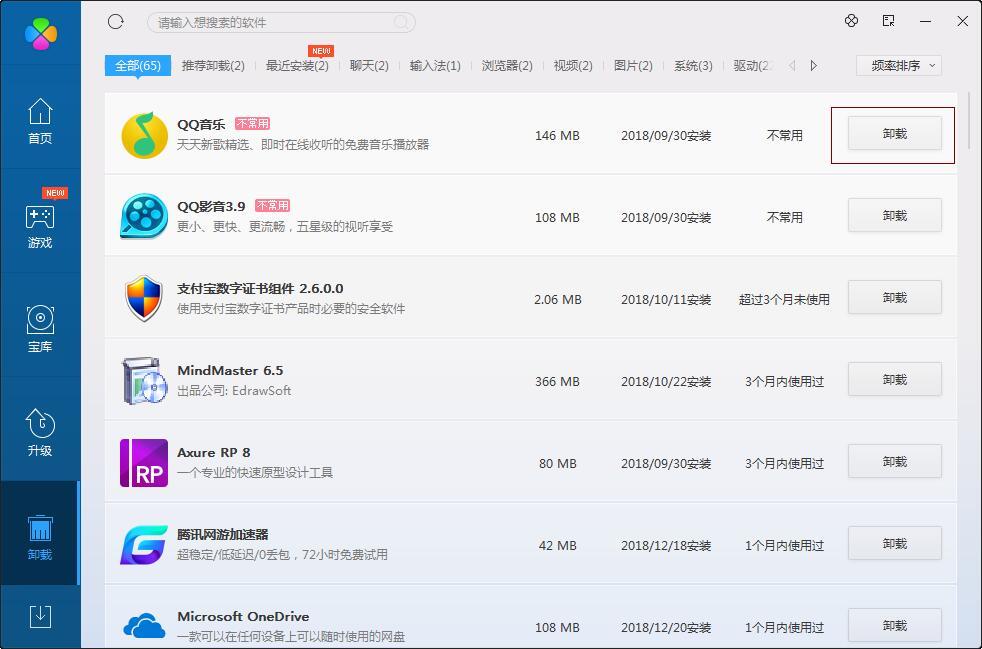This screenshot has height=649, width=982.
Task: Open the four-circle menu icon at top right
Action: [851, 21]
